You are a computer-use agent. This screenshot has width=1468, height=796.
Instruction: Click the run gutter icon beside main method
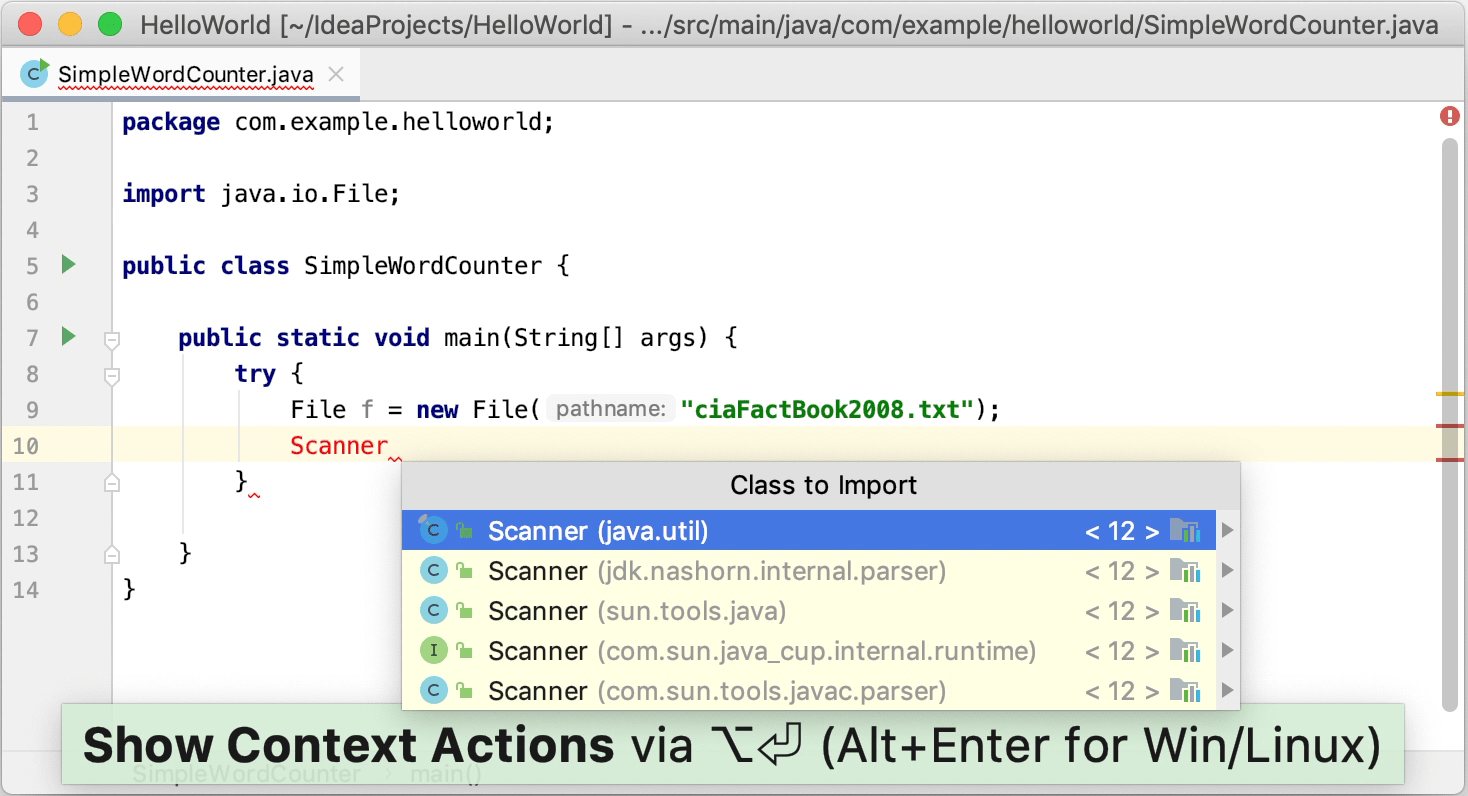pos(68,337)
